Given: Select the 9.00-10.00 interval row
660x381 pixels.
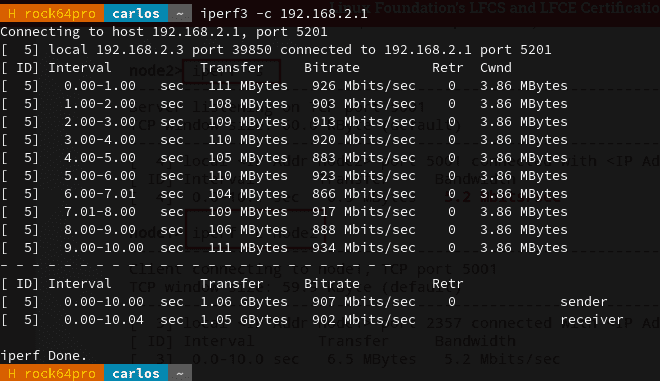Looking at the screenshot, I should 284,248.
